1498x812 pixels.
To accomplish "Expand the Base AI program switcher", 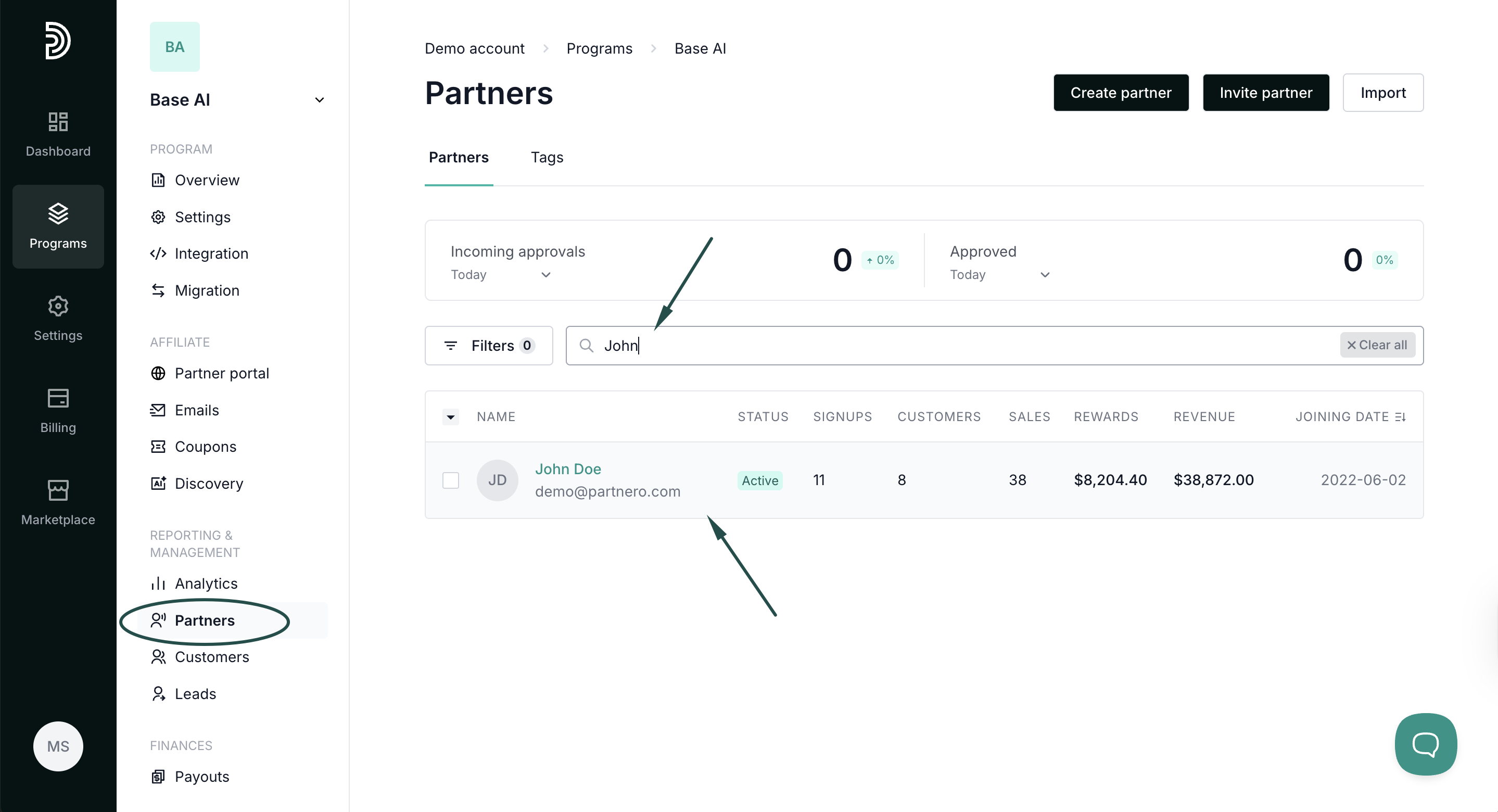I will tap(319, 100).
